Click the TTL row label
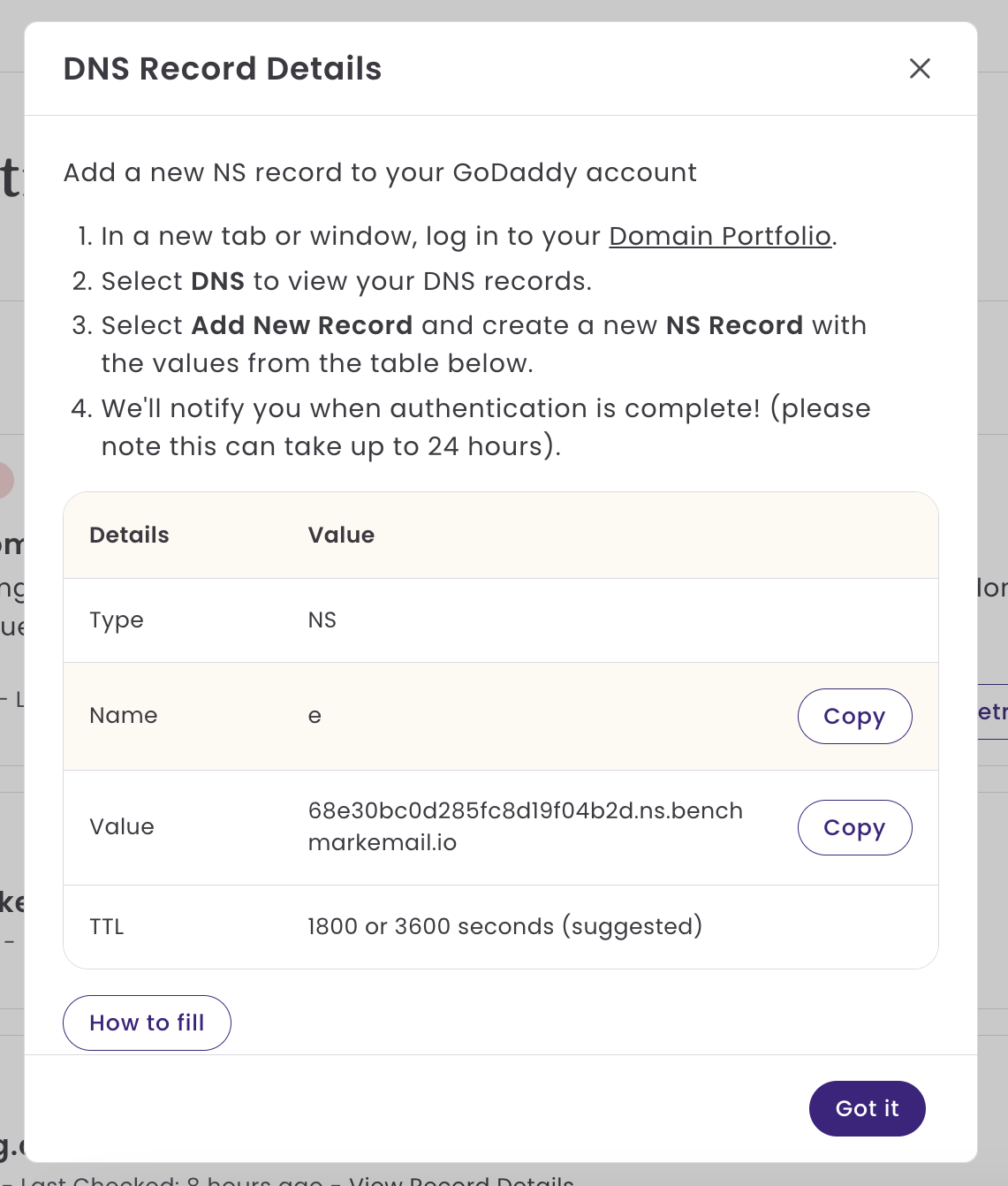This screenshot has height=1186, width=1008. point(107,926)
